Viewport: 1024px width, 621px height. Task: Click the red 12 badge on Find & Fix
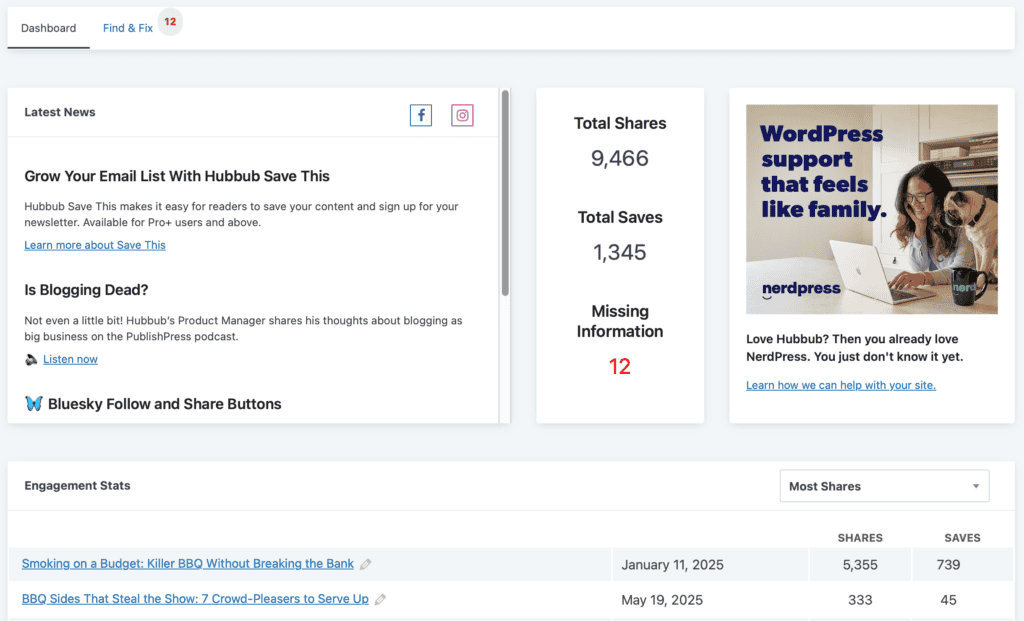(170, 22)
